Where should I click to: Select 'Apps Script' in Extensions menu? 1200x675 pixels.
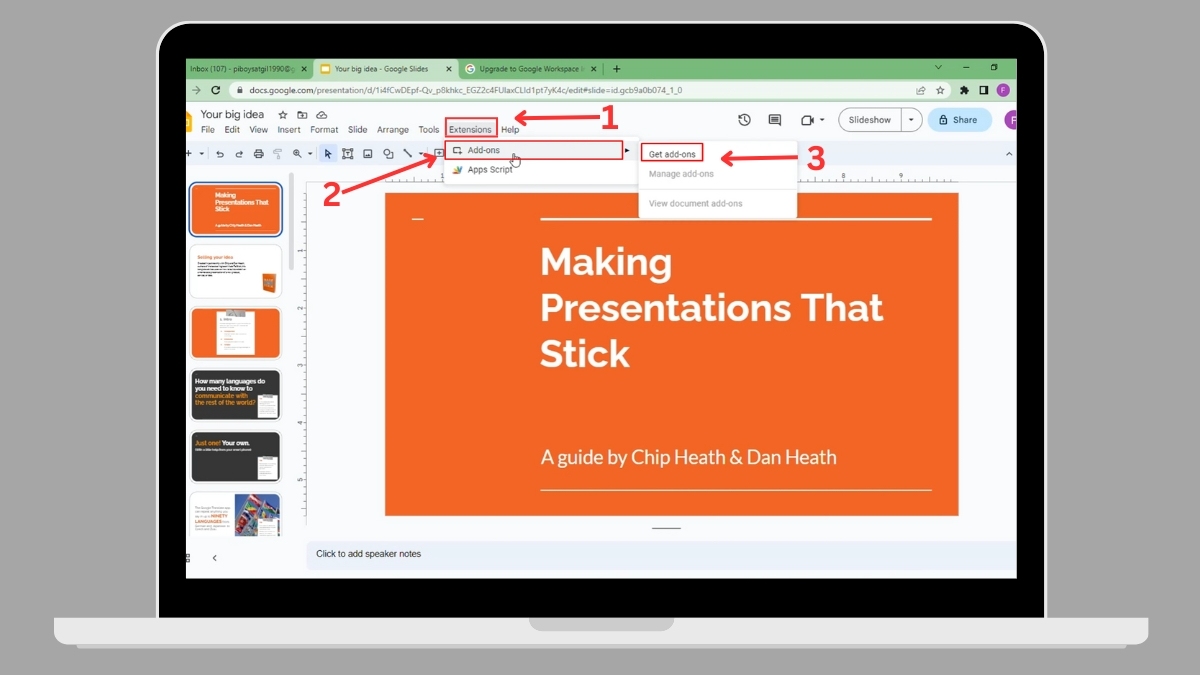pyautogui.click(x=489, y=170)
